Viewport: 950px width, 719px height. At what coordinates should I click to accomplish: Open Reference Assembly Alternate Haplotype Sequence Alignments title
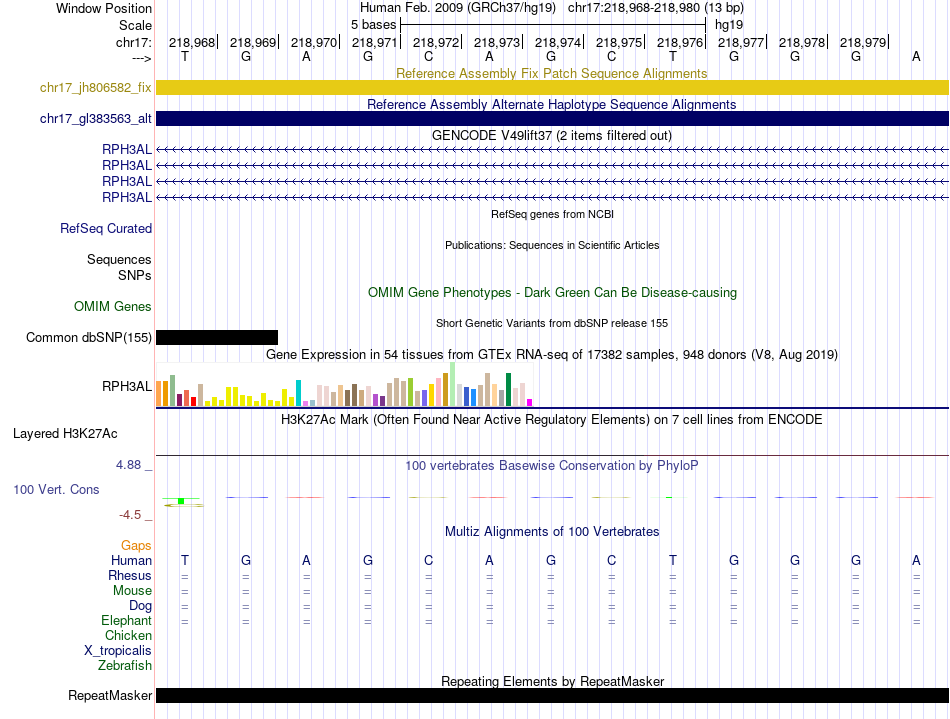coord(551,104)
